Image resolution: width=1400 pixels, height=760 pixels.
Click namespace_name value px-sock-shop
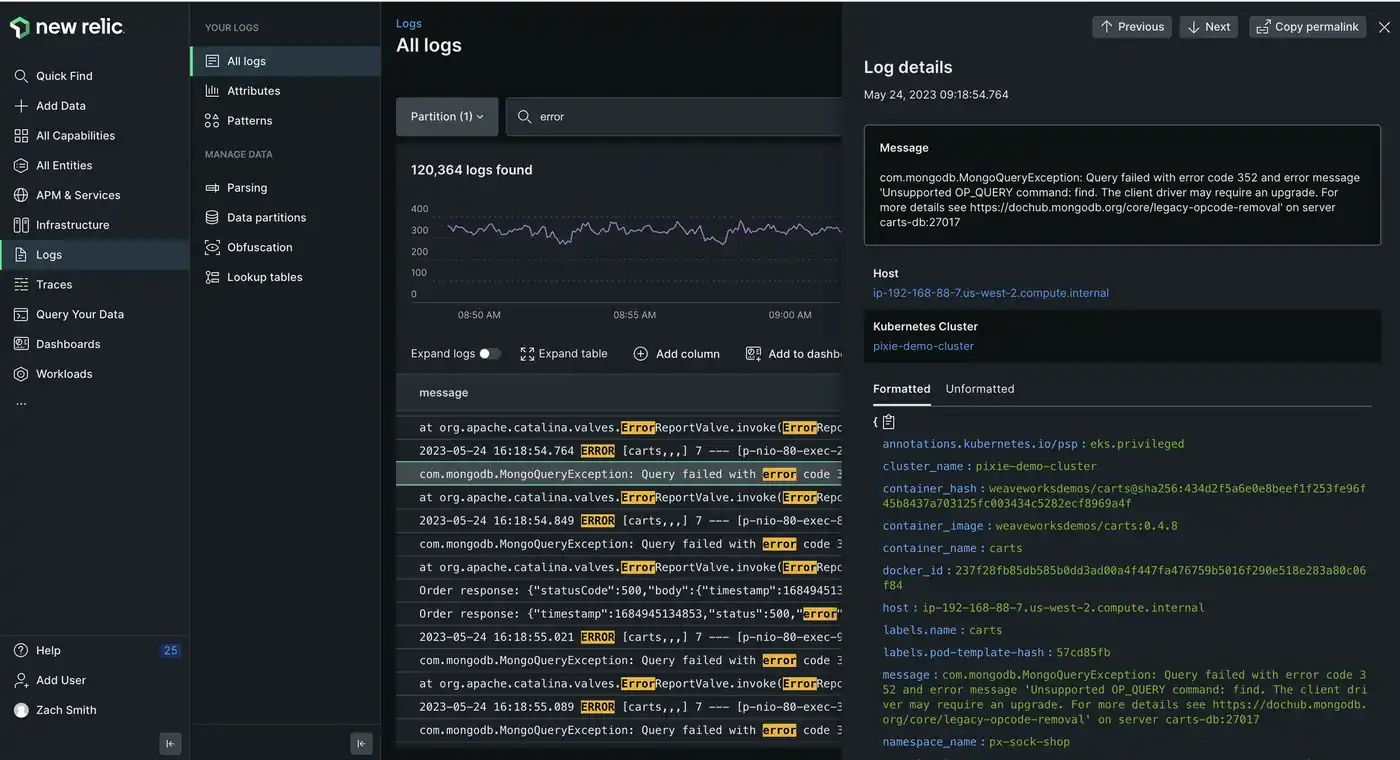1029,742
